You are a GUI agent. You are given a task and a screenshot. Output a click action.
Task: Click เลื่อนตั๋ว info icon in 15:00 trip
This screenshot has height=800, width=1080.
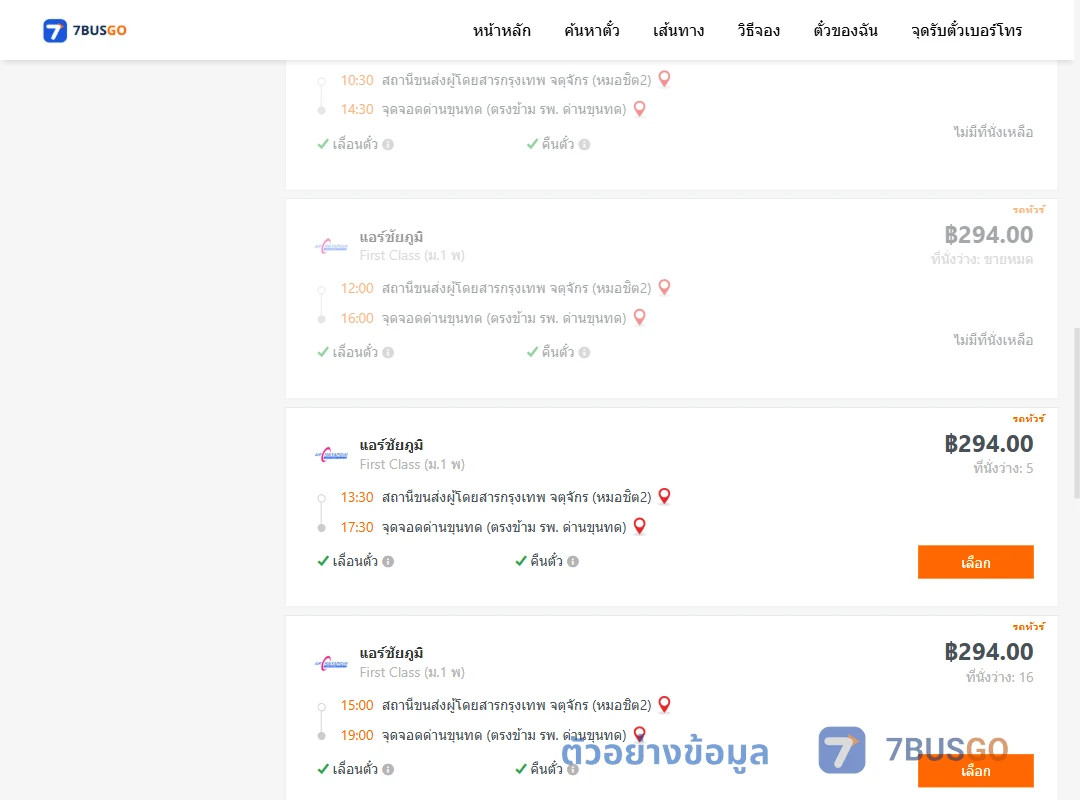click(388, 770)
